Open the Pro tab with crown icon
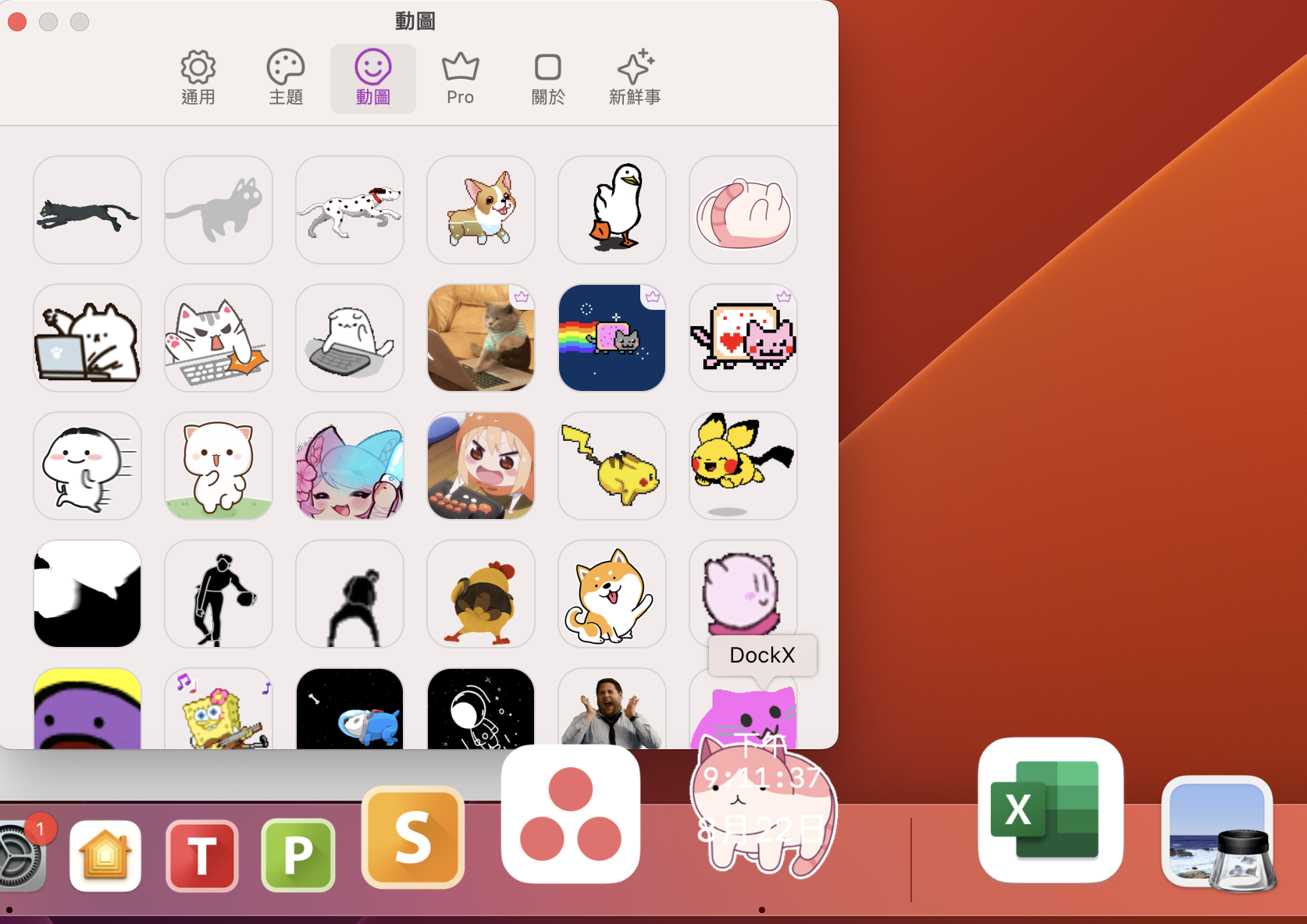Screen dimensions: 1307x924 coord(461,78)
